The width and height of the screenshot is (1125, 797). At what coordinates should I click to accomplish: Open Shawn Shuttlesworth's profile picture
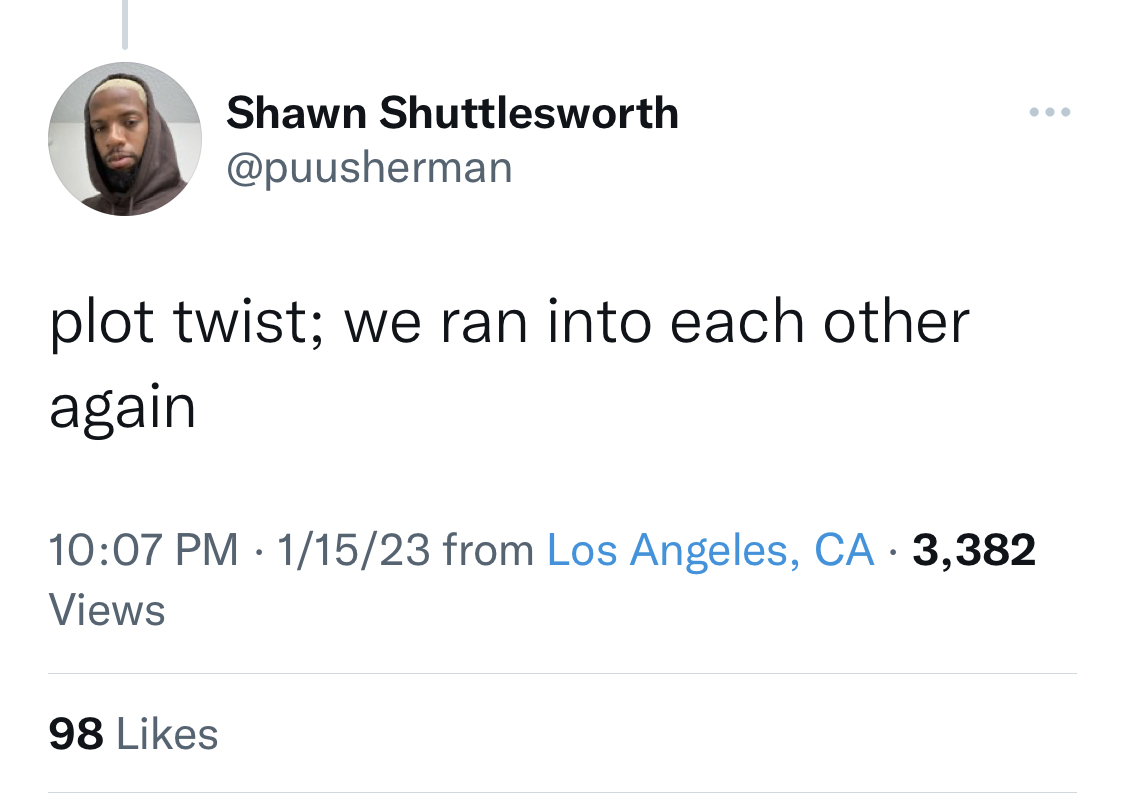click(125, 138)
